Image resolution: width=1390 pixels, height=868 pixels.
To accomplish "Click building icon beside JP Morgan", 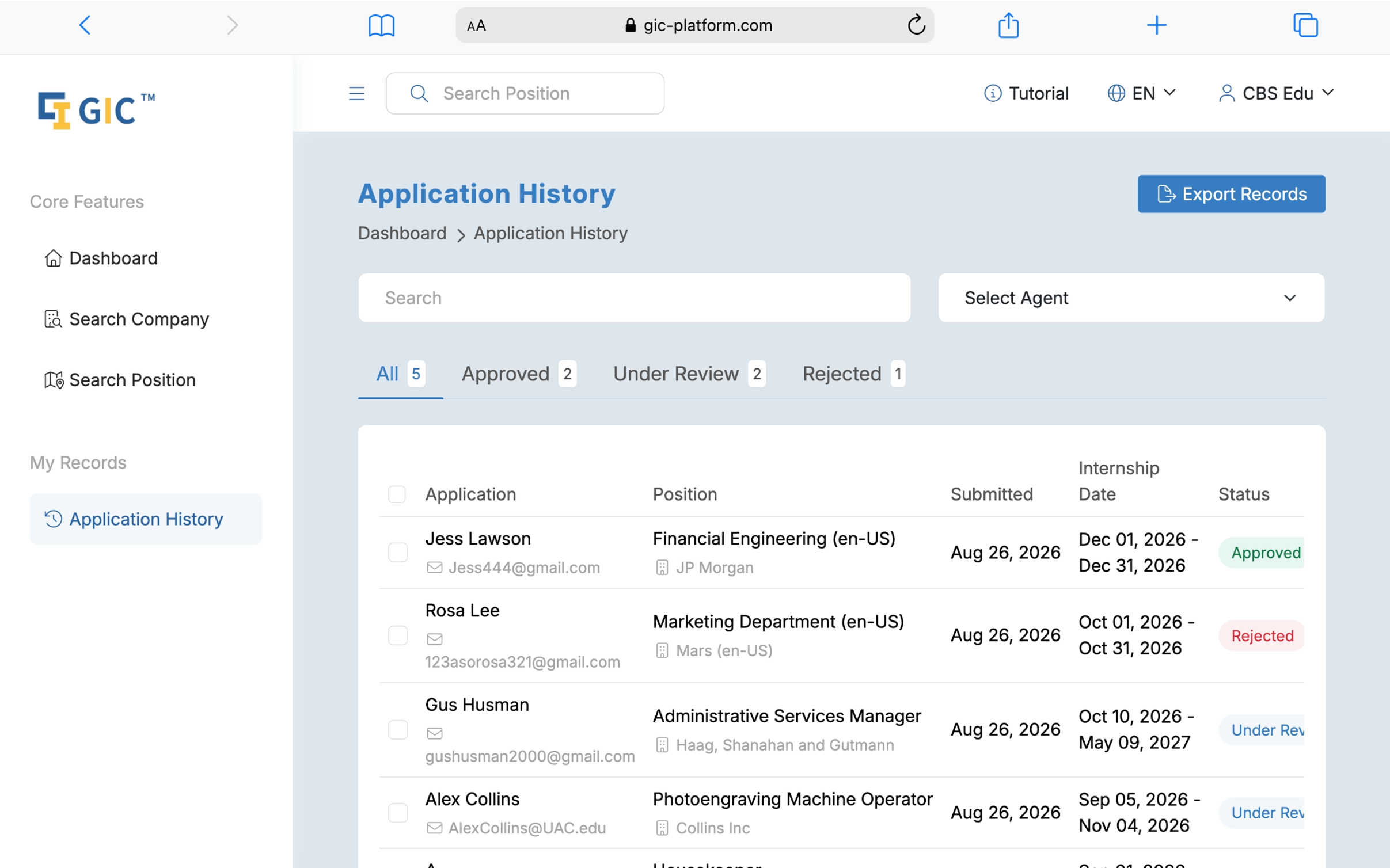I will pos(662,568).
